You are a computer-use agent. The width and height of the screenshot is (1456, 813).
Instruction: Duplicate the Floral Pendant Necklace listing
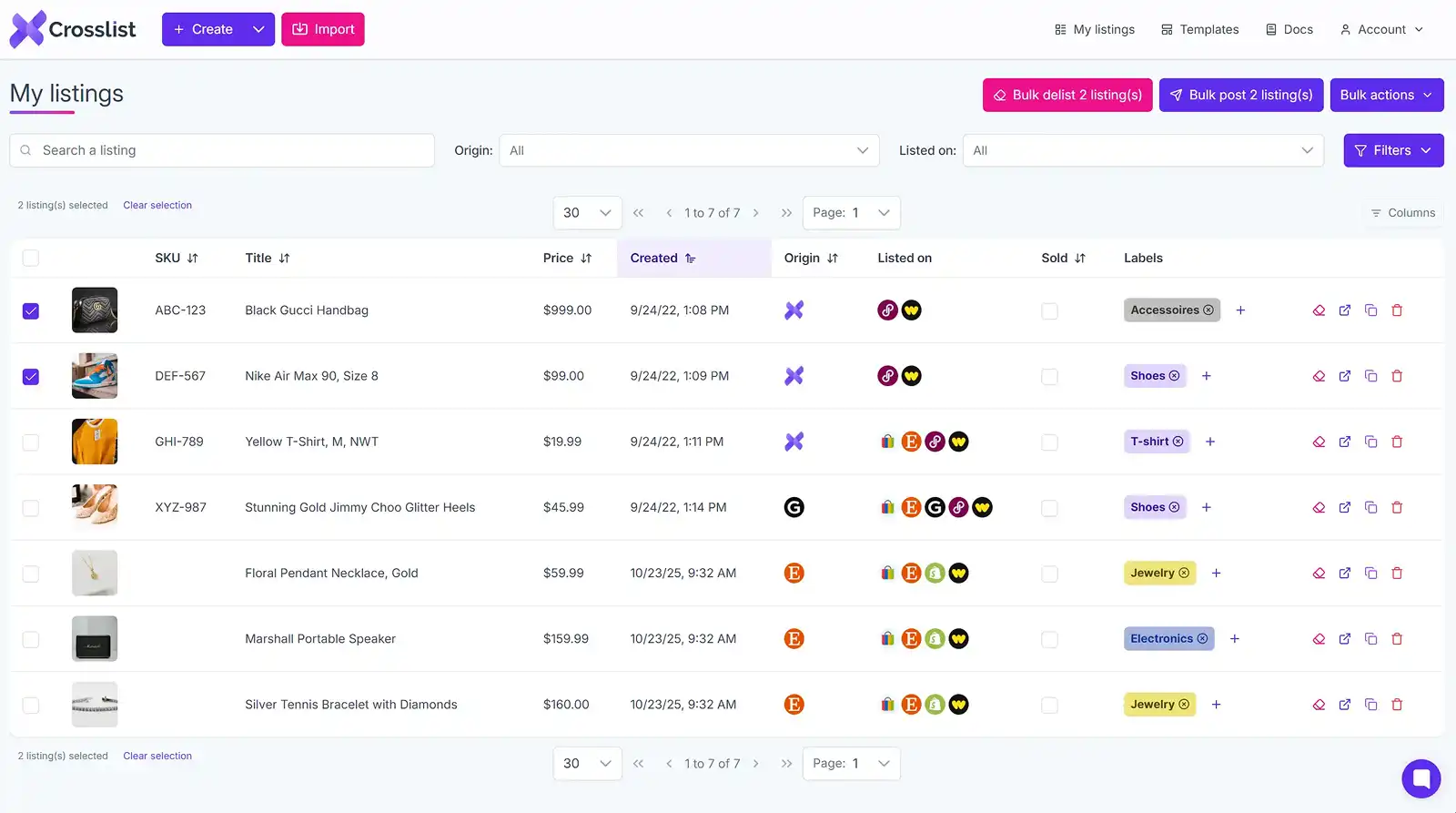point(1370,574)
